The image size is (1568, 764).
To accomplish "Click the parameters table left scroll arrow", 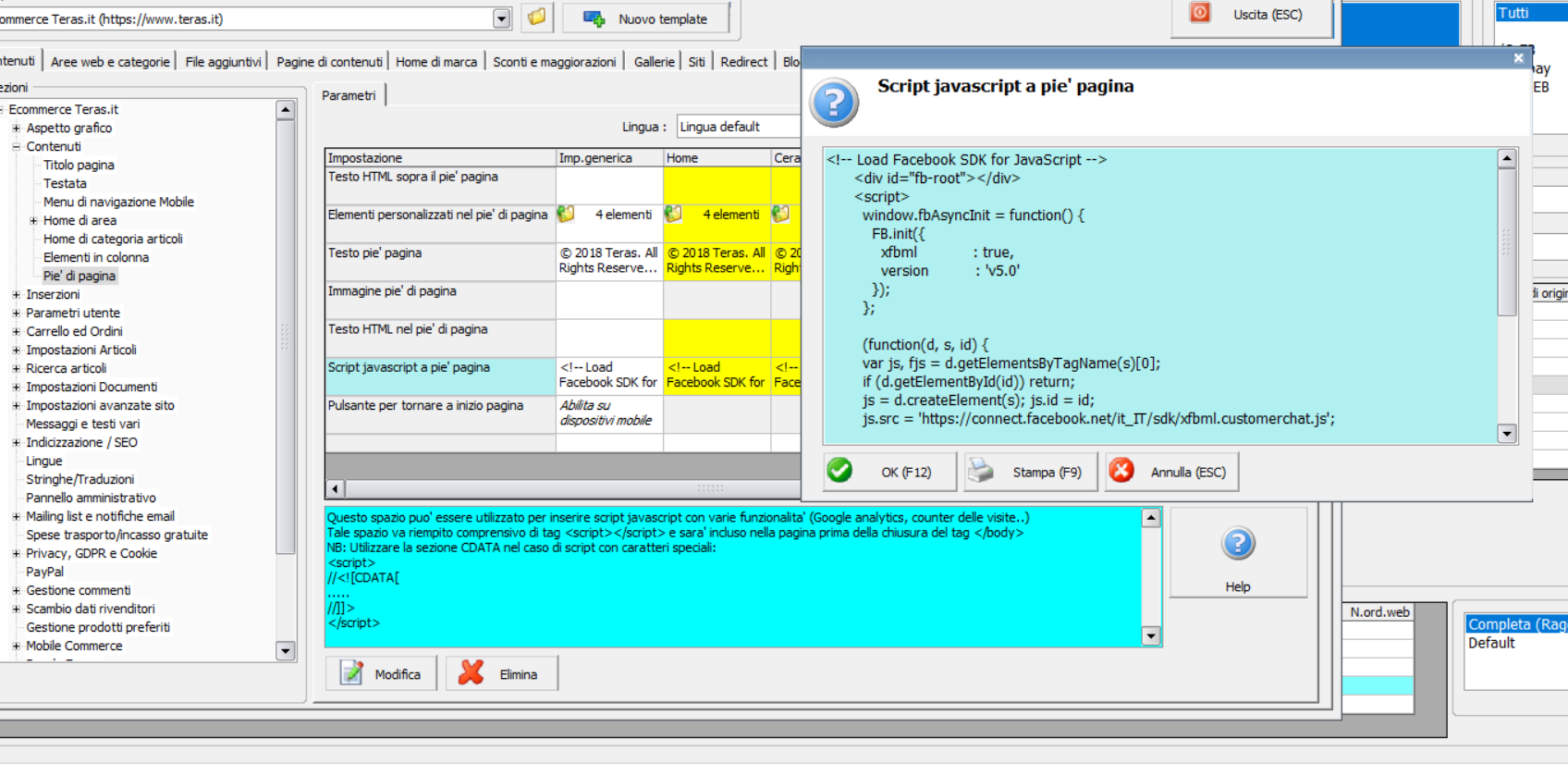I will tap(336, 488).
